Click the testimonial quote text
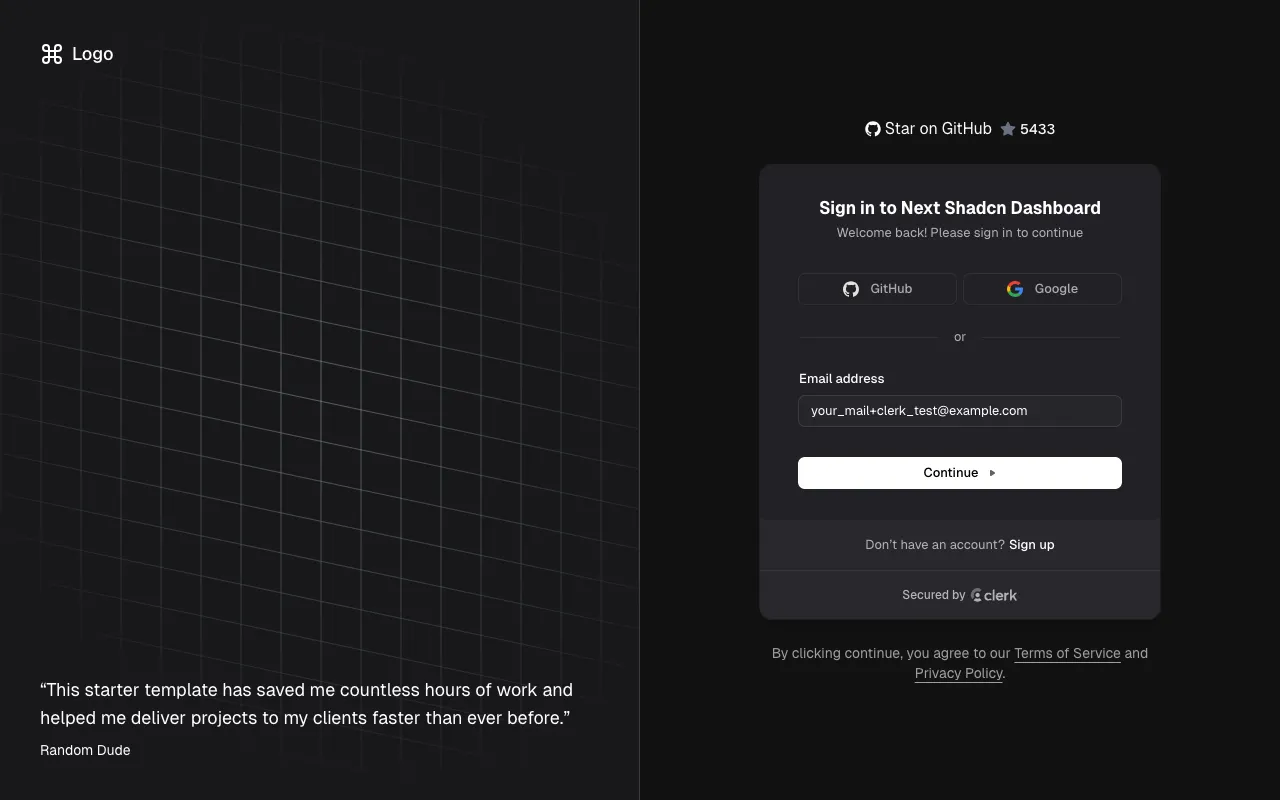The height and width of the screenshot is (800, 1280). click(306, 704)
